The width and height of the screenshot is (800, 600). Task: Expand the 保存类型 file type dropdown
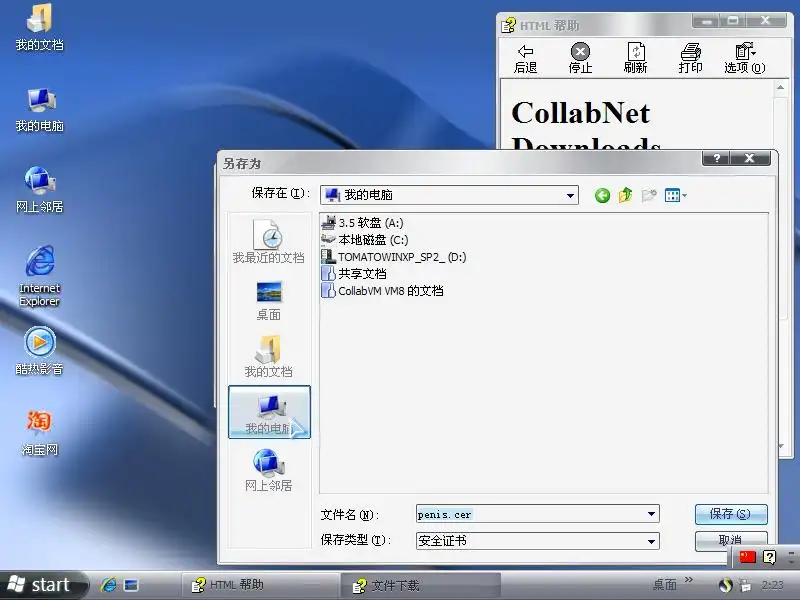pyautogui.click(x=651, y=541)
